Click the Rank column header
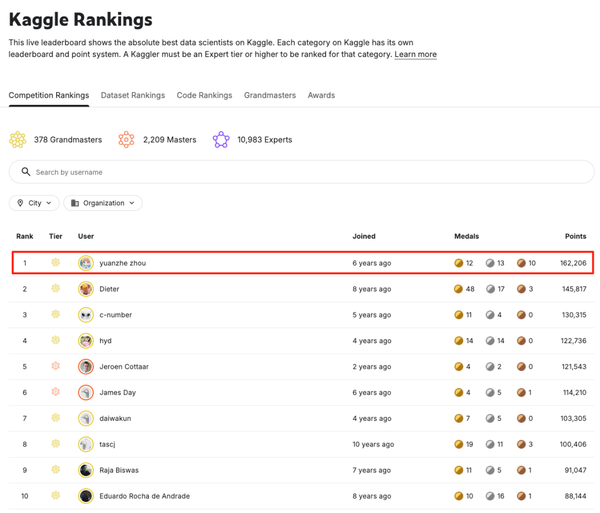The height and width of the screenshot is (513, 600). click(24, 236)
